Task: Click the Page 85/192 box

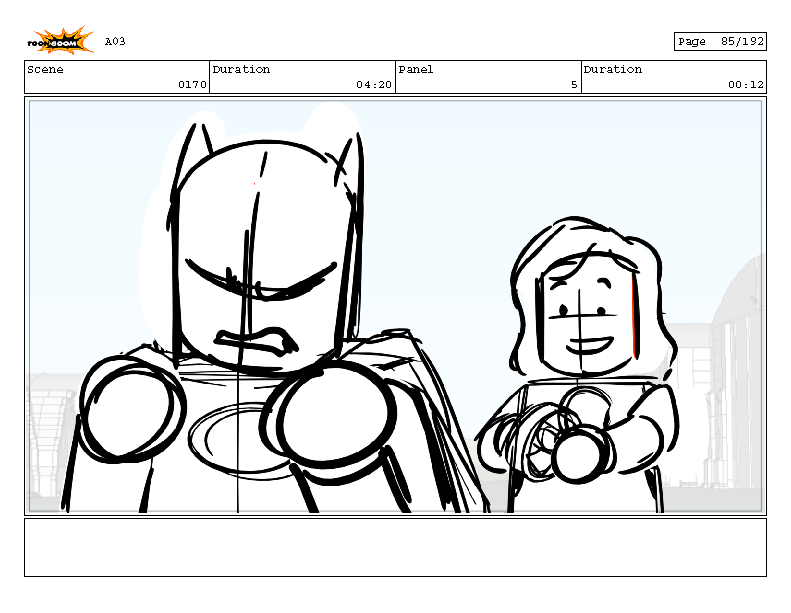Action: click(x=720, y=41)
